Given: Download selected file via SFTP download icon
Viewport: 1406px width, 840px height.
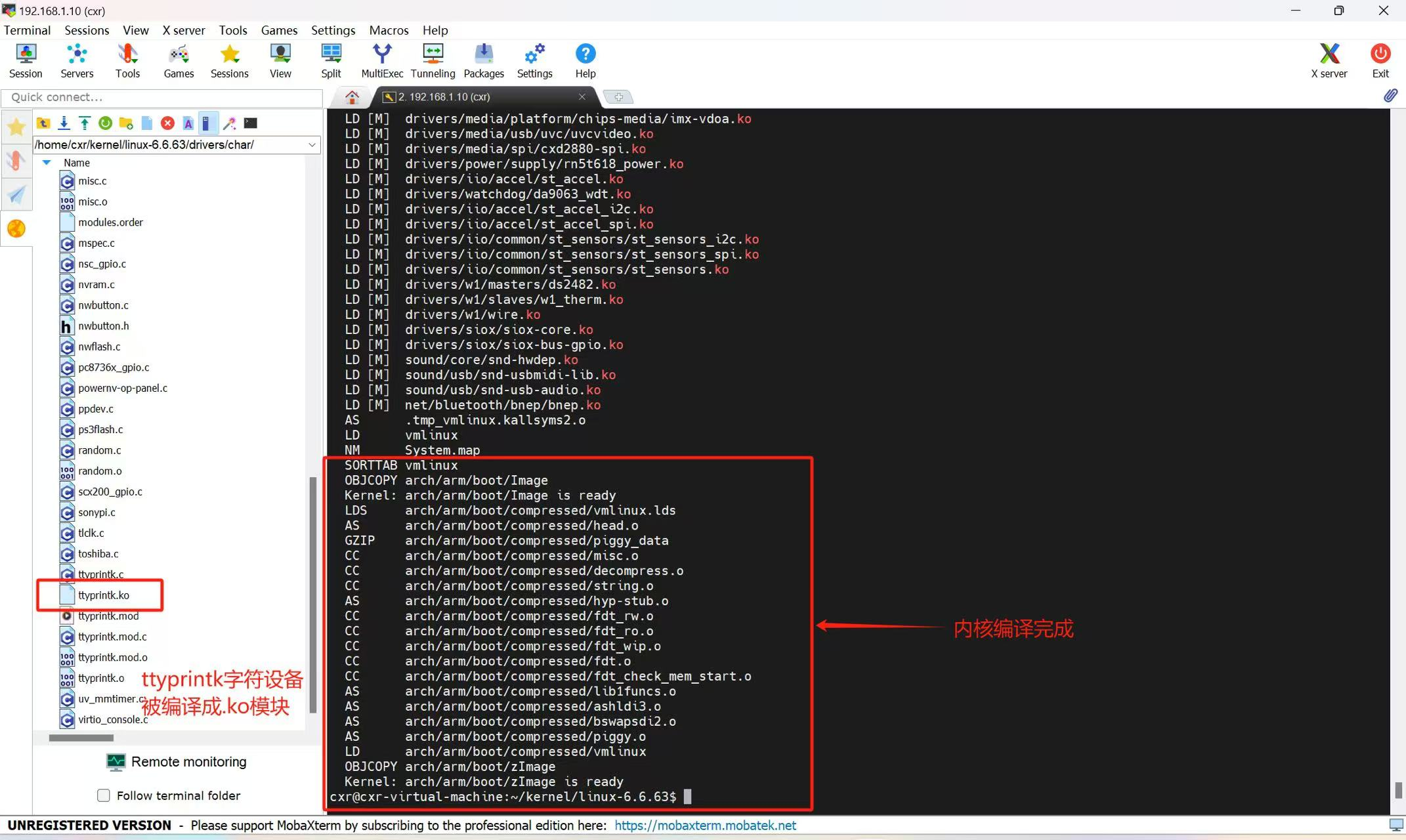Looking at the screenshot, I should 64,123.
